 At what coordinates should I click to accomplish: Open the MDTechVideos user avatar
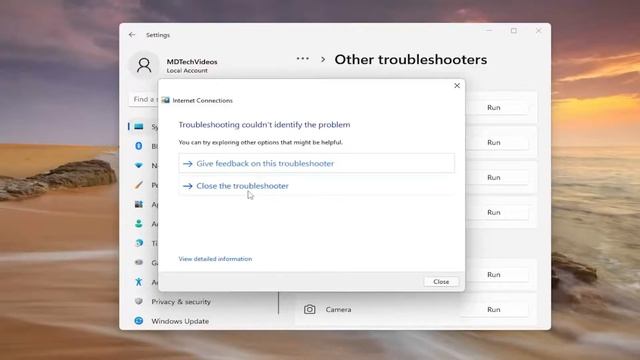tap(144, 65)
